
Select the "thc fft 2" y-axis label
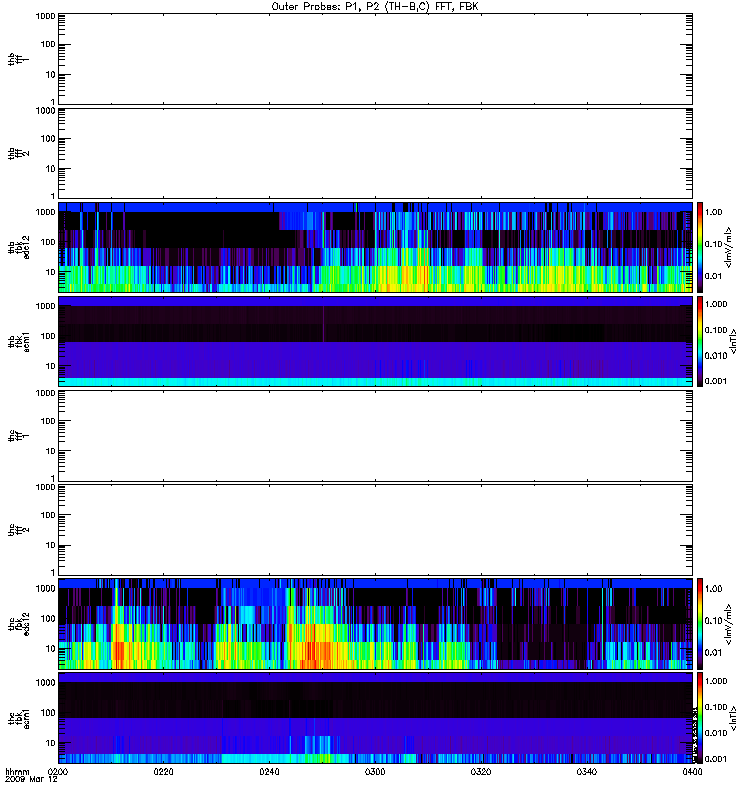pyautogui.click(x=18, y=530)
